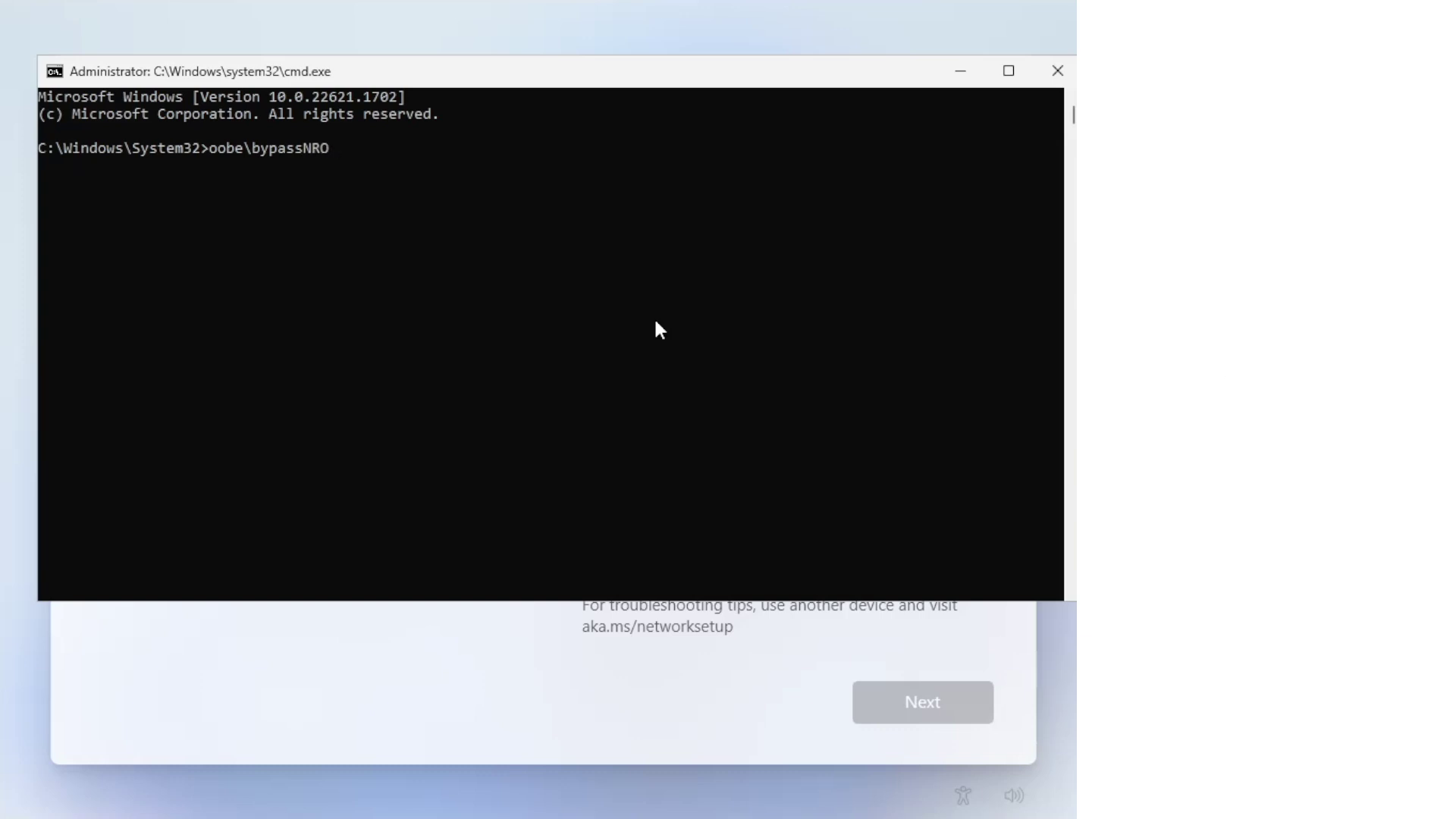Click the background above the cmd window
1456x819 pixels.
(x=531, y=27)
